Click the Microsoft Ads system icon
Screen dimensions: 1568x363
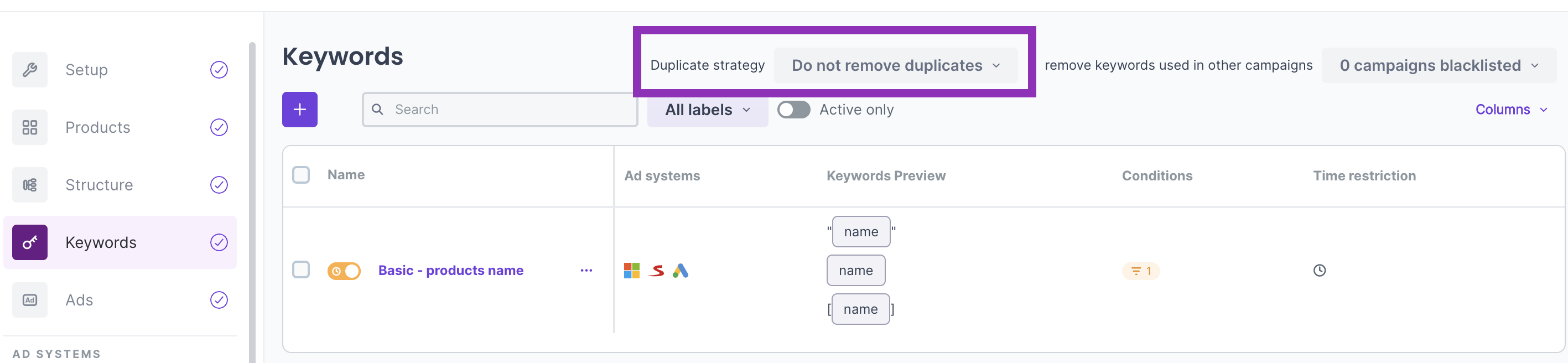631,271
